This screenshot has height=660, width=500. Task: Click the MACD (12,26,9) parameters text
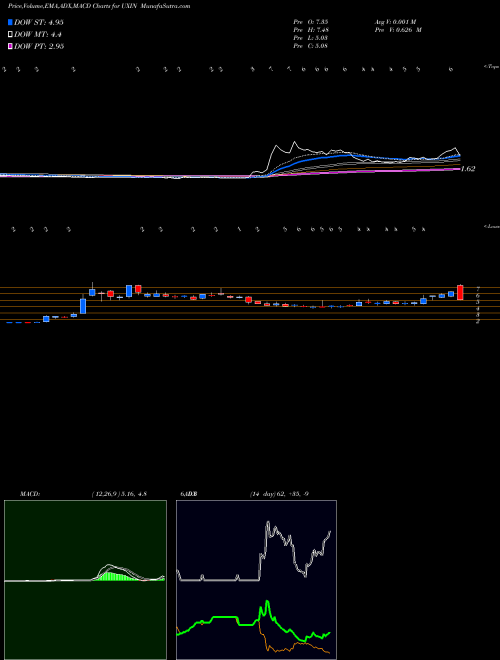click(119, 494)
